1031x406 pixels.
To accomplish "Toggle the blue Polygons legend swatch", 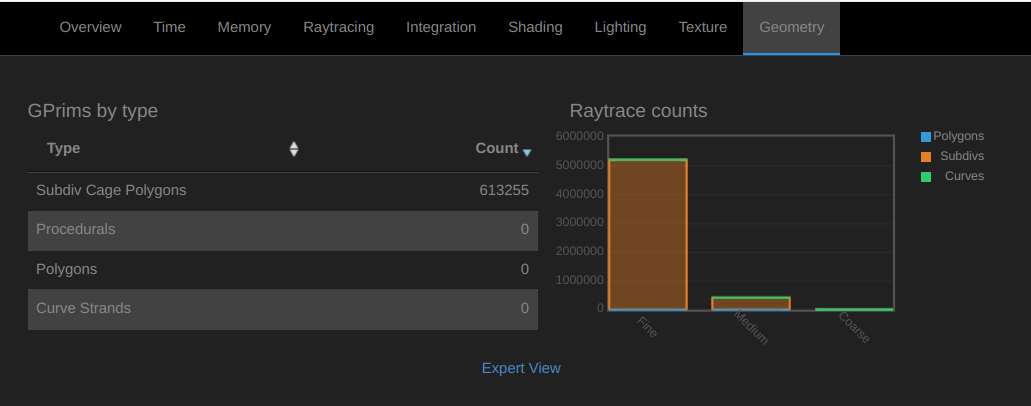I will point(926,137).
